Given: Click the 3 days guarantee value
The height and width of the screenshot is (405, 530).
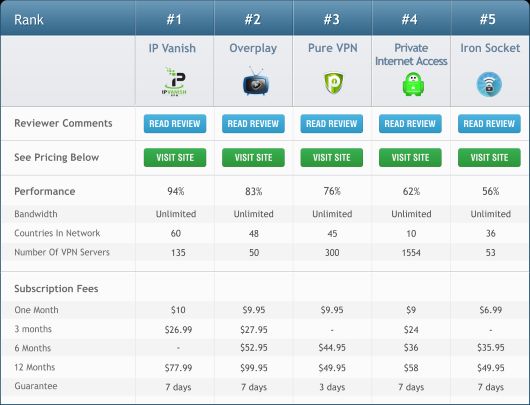Looking at the screenshot, I should coord(332,387).
